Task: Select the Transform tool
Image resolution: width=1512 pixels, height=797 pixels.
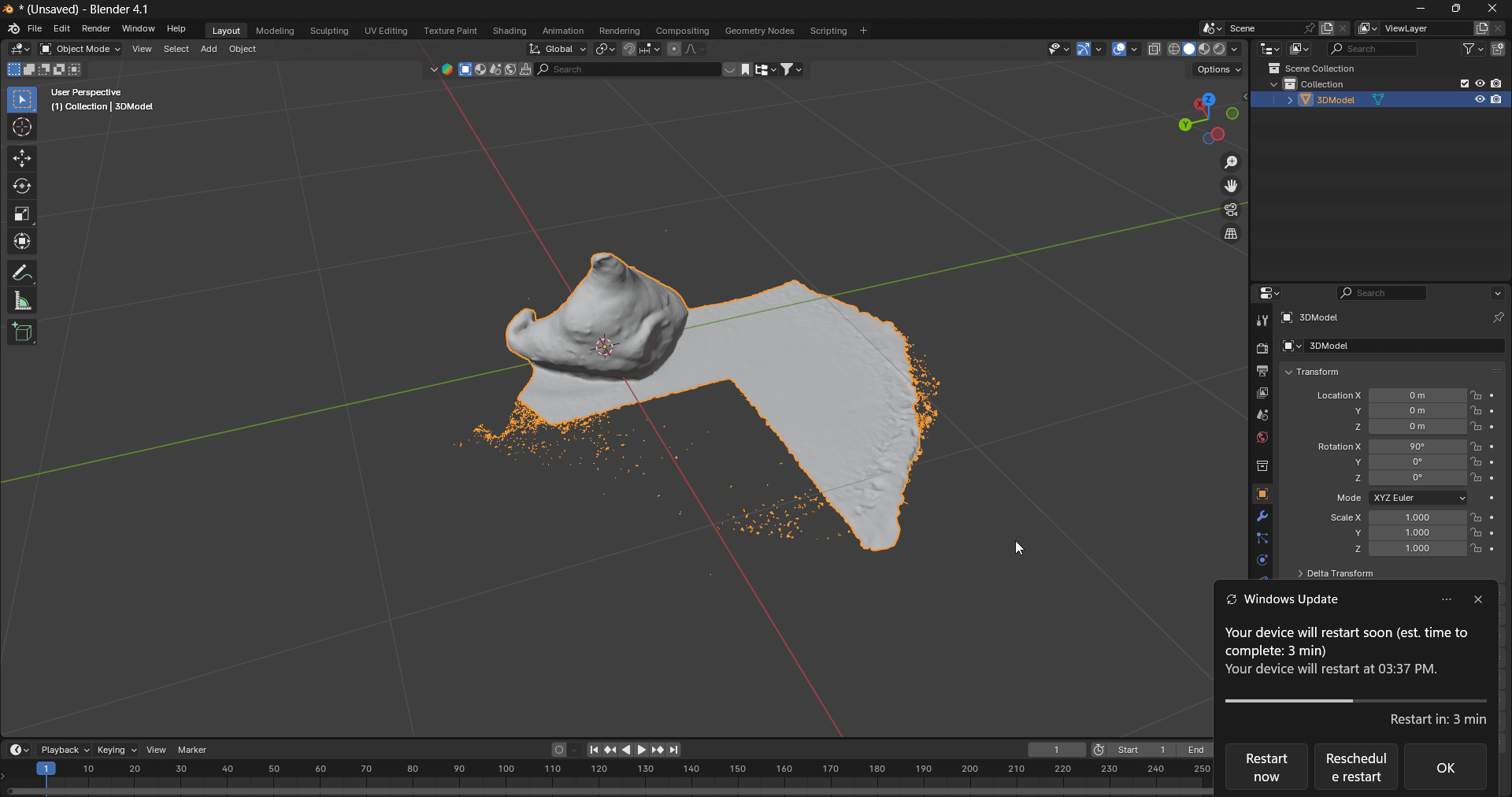Action: tap(22, 241)
